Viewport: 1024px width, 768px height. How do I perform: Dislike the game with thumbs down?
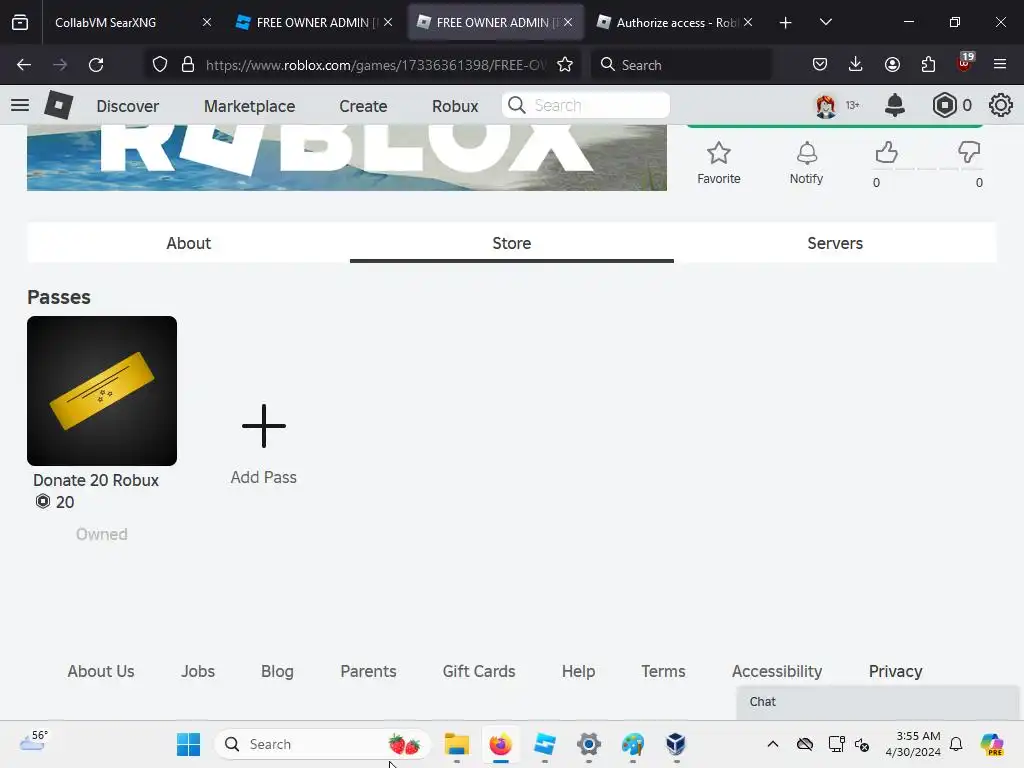(969, 153)
